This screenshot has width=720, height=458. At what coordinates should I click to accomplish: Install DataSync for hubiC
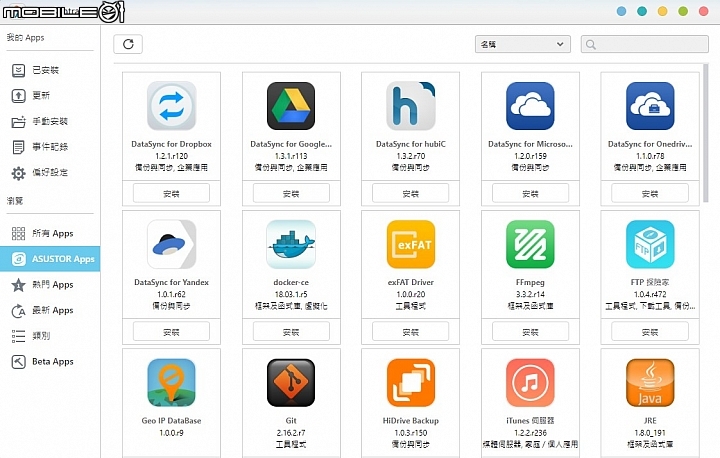click(411, 193)
